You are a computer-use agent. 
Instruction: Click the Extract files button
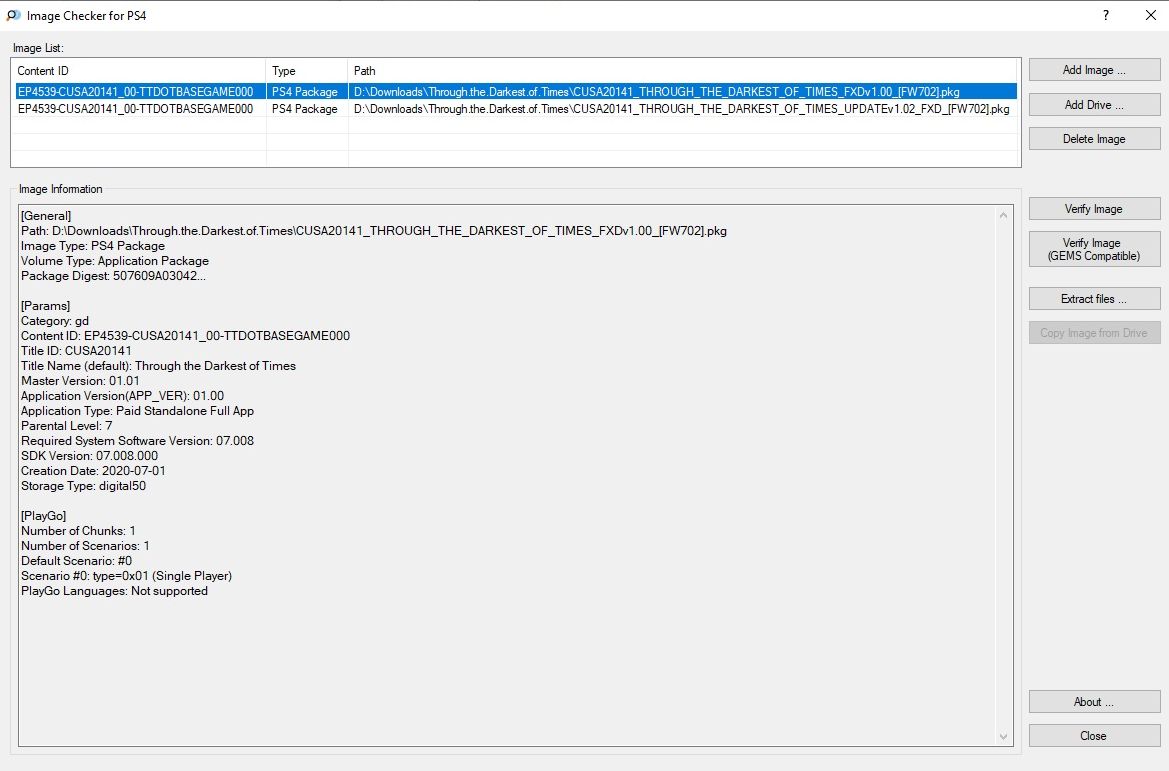pyautogui.click(x=1094, y=299)
